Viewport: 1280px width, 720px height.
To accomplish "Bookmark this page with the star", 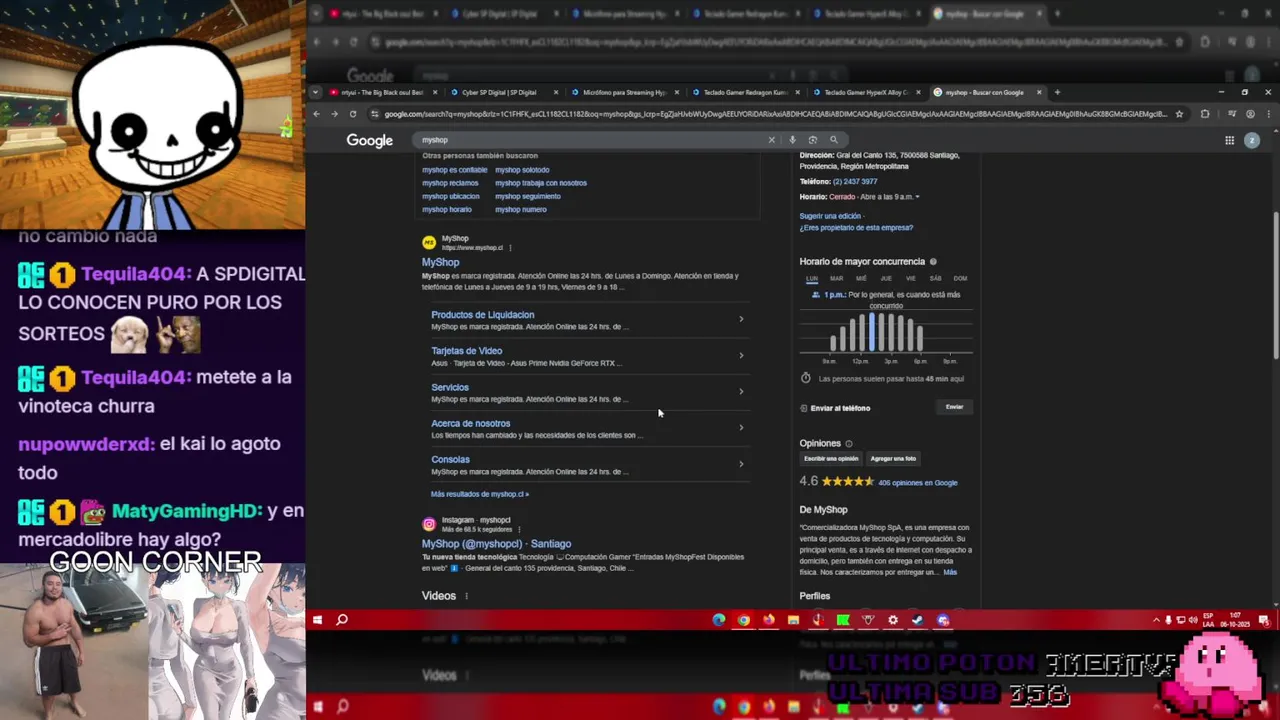I will pos(1179,114).
